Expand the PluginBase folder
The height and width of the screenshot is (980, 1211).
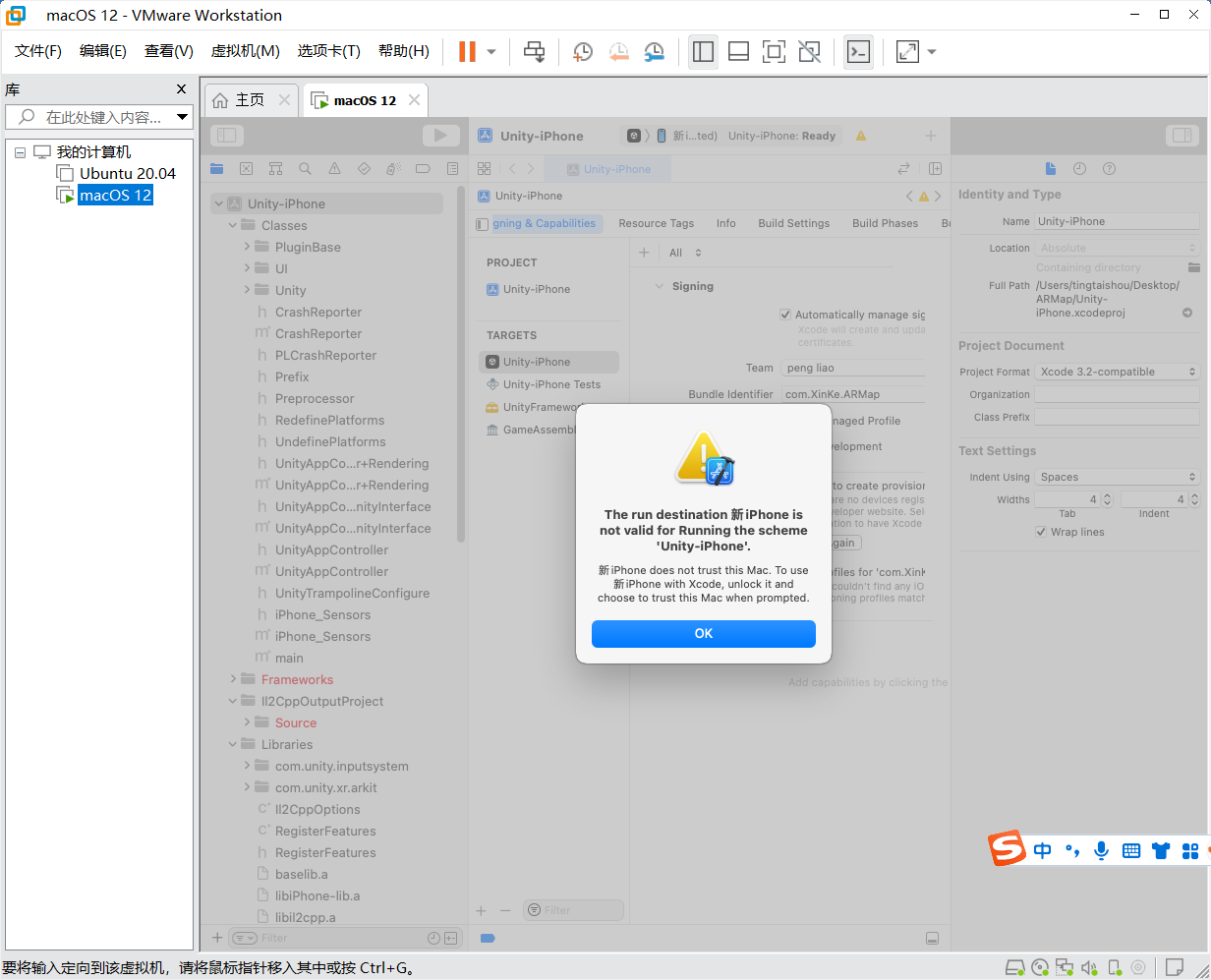(247, 247)
